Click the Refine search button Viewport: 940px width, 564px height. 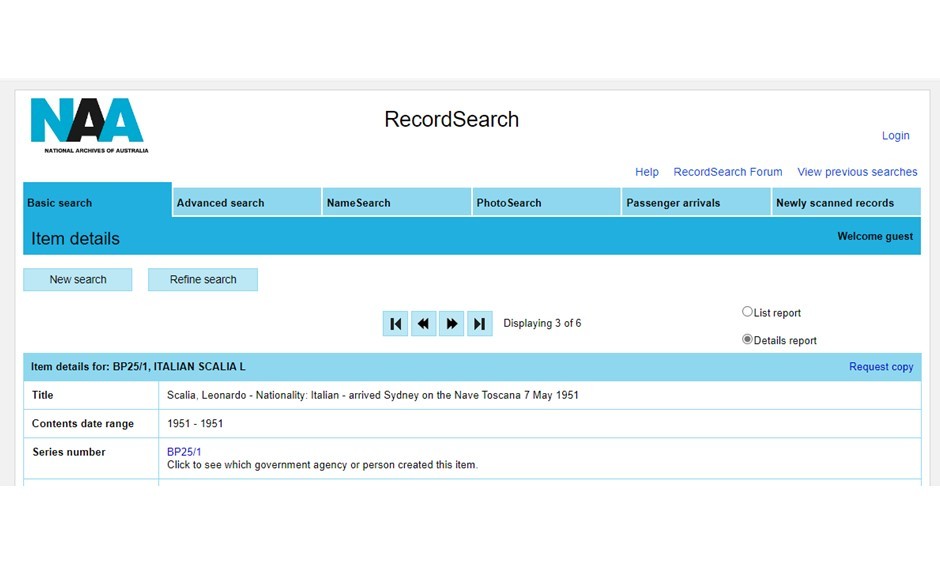point(203,279)
